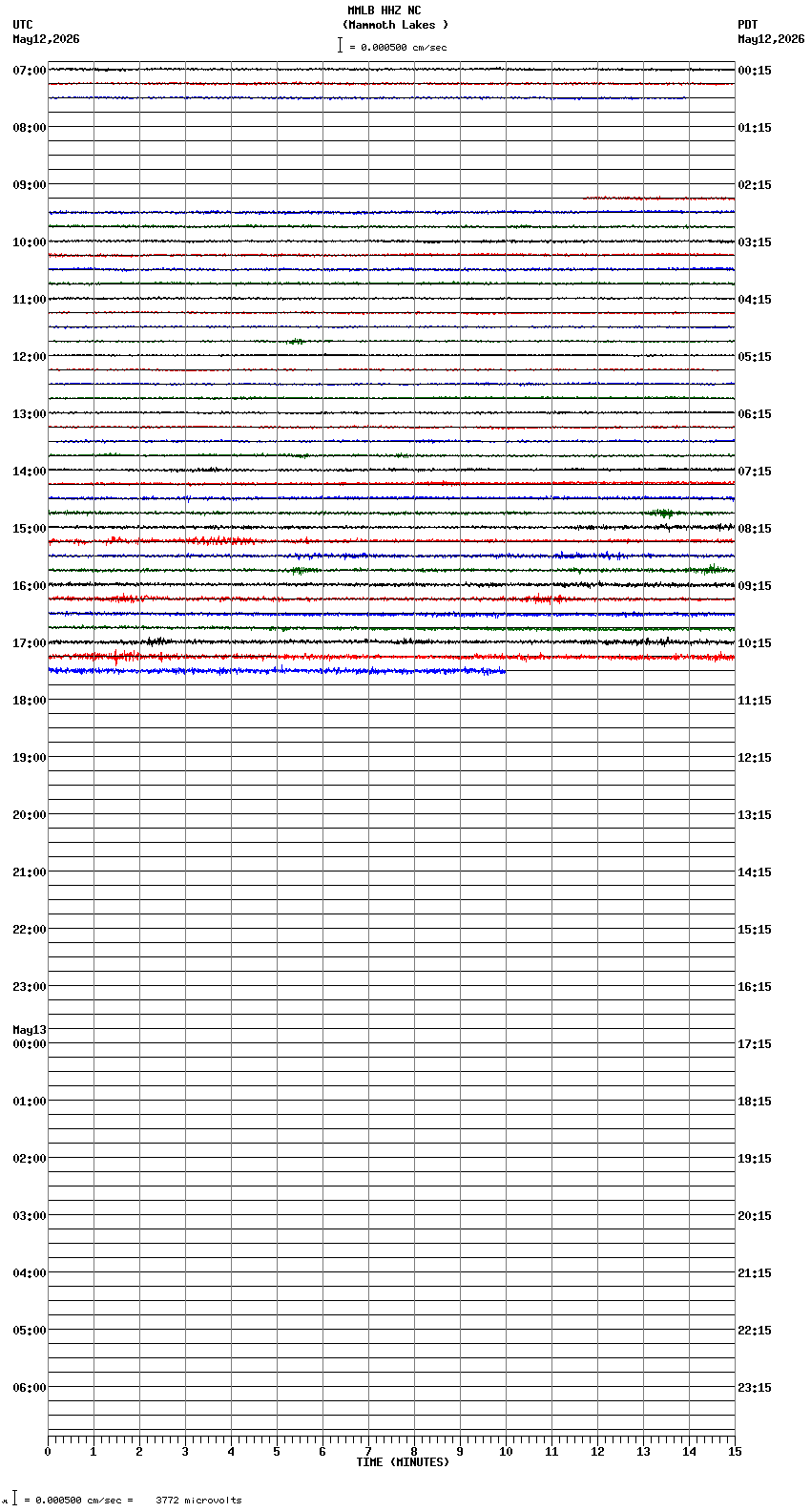Click the 'May13' date change label
811x1512 pixels.
(x=30, y=1030)
